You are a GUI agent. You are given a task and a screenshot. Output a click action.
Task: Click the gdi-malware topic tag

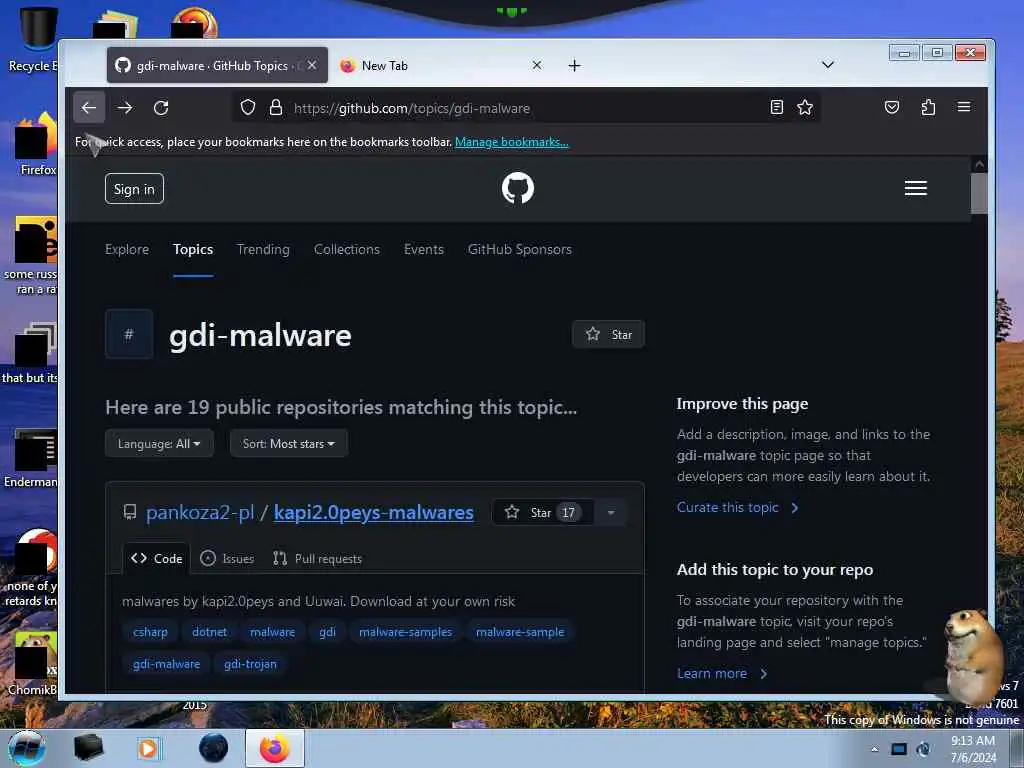(167, 664)
